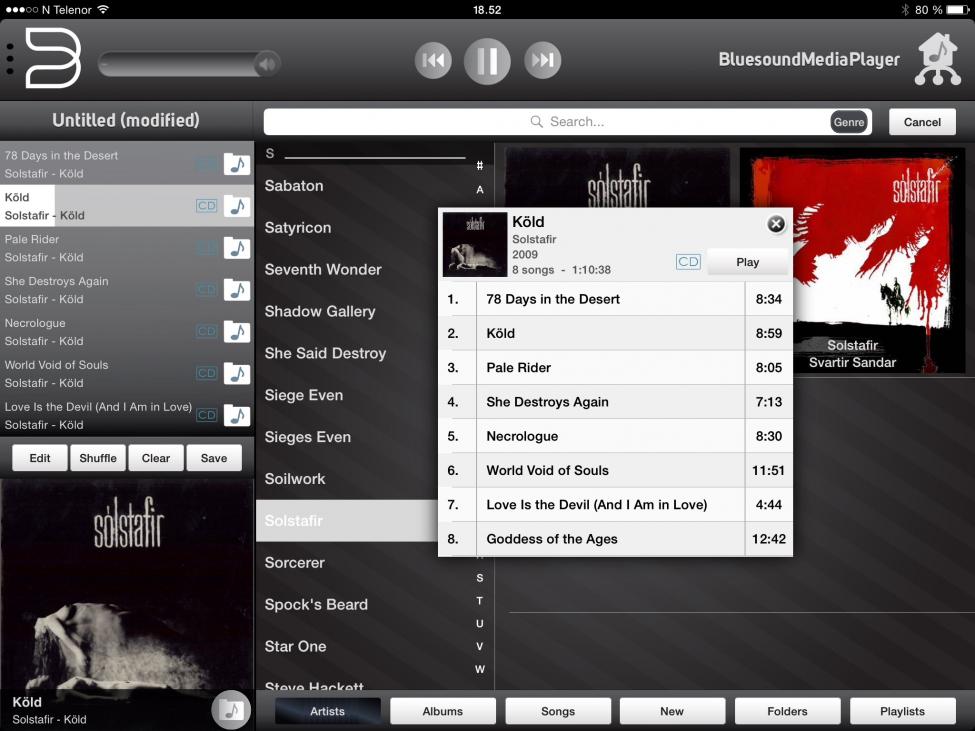Image resolution: width=975 pixels, height=731 pixels.
Task: Tap the now playing Köld artwork
Action: pyautogui.click(x=126, y=584)
